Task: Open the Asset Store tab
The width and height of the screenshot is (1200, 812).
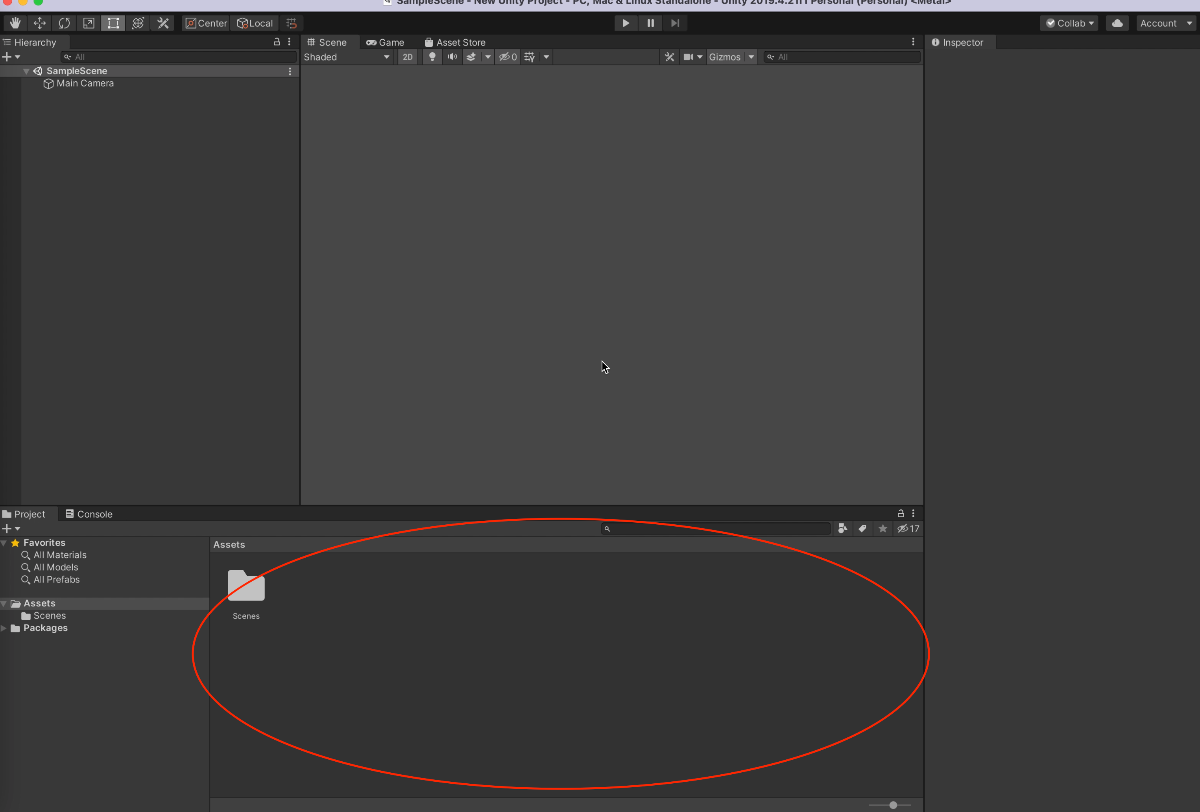Action: pyautogui.click(x=455, y=42)
